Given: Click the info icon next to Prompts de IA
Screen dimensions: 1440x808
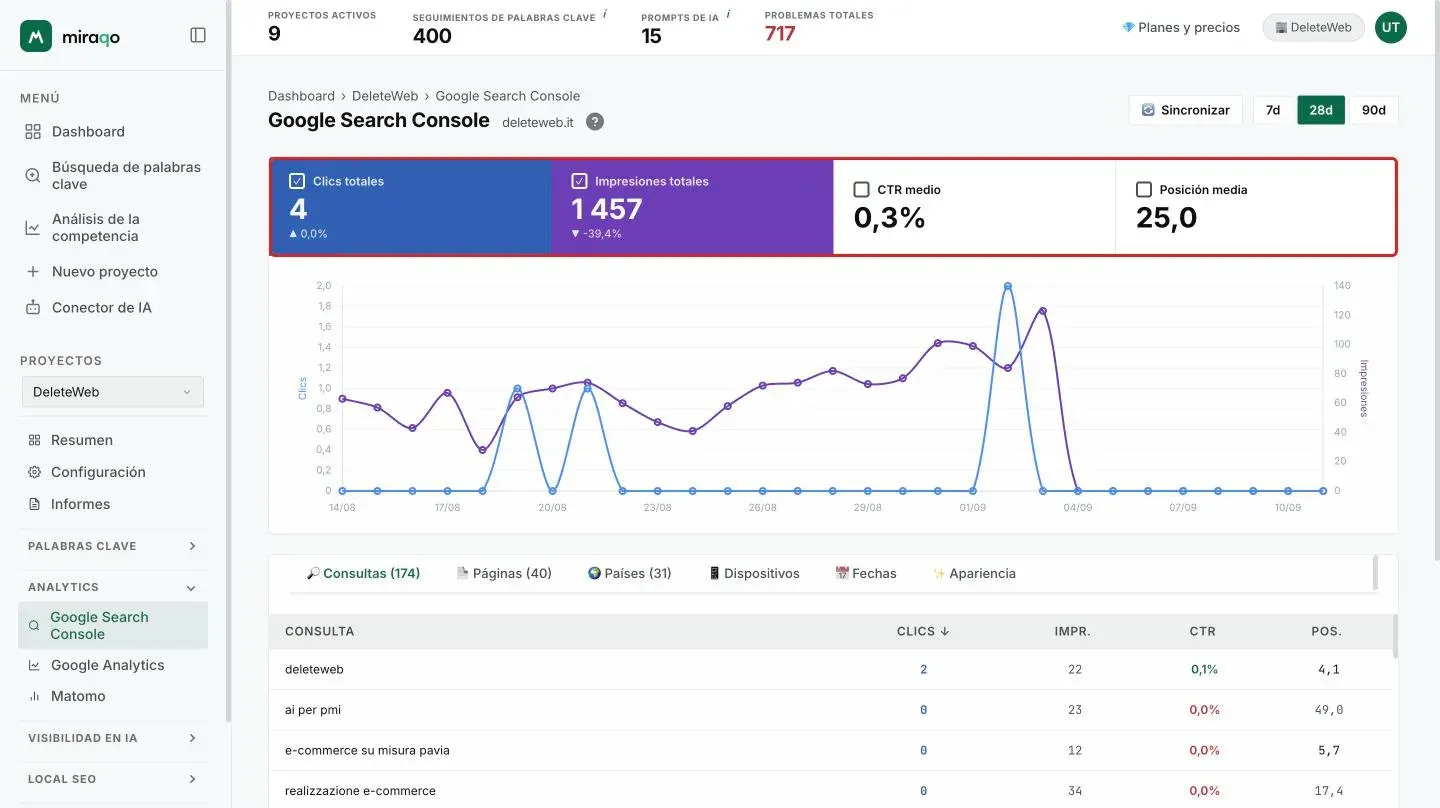Looking at the screenshot, I should (x=728, y=14).
